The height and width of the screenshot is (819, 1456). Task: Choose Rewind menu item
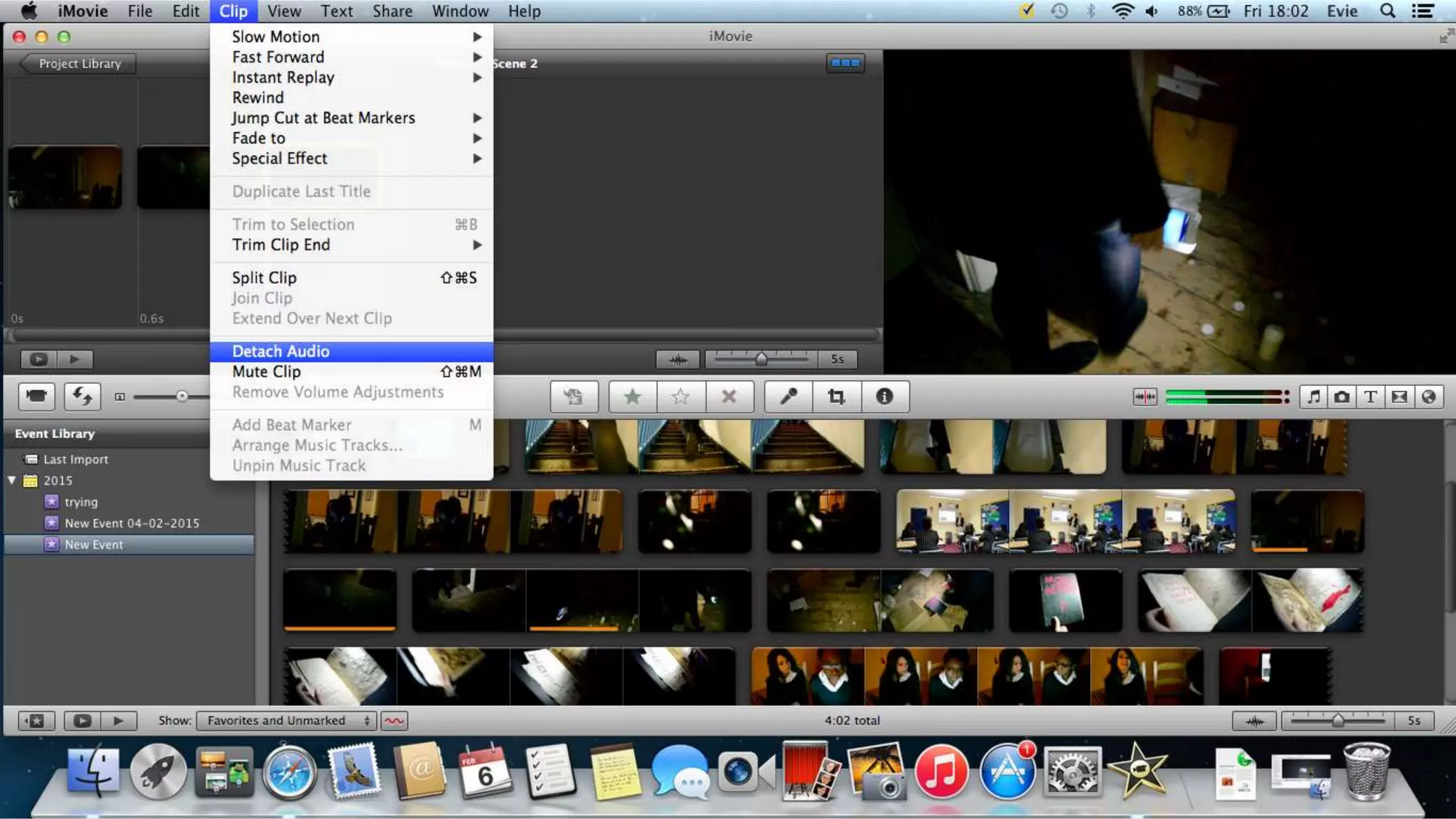coord(352,97)
